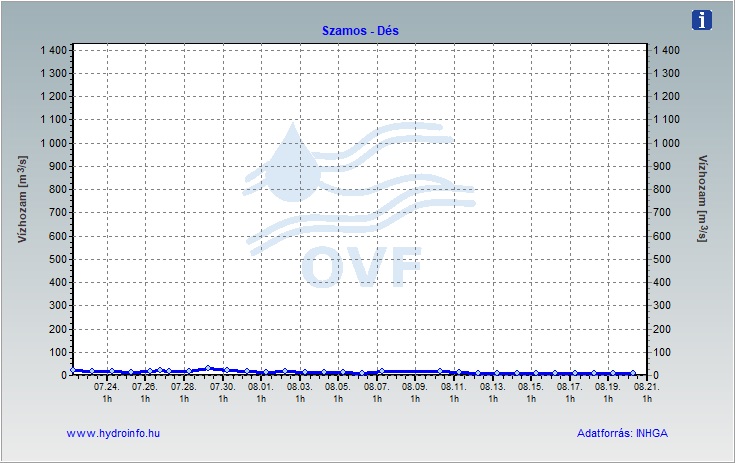The width and height of the screenshot is (735, 463).
Task: Click the 08.21. date label
Action: [x=647, y=387]
